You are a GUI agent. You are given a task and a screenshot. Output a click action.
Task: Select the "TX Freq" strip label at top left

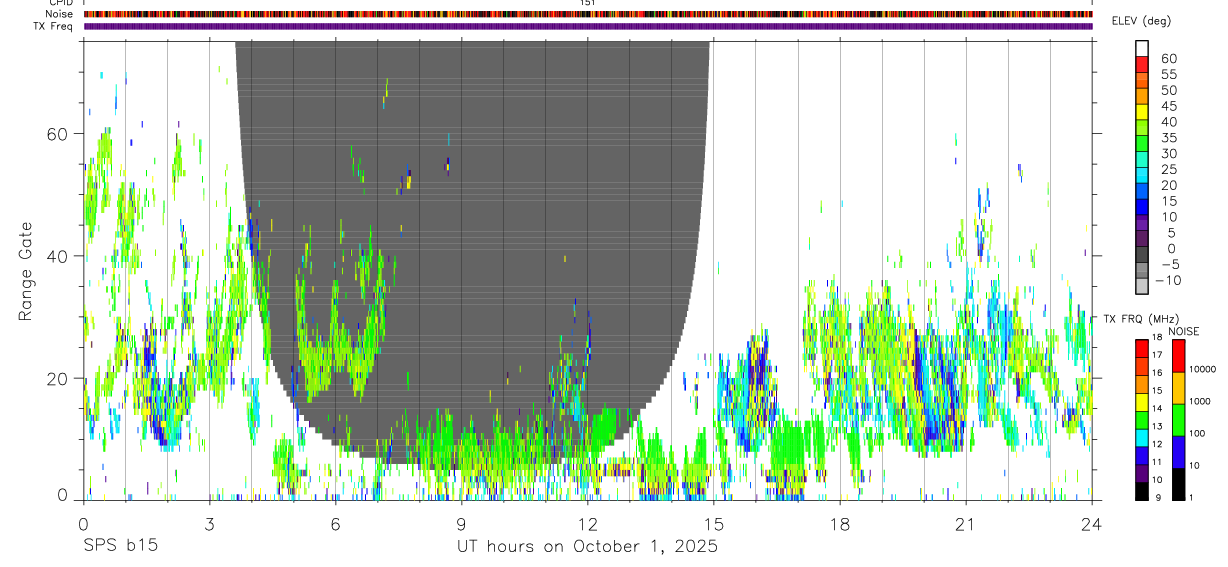(54, 26)
